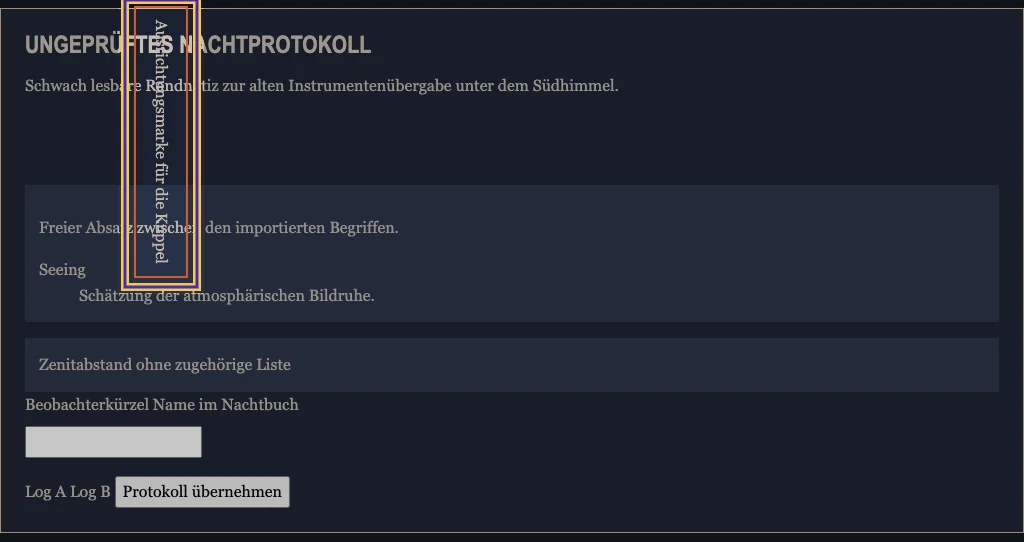Click the Freier Absatz paragraph start

(86, 228)
